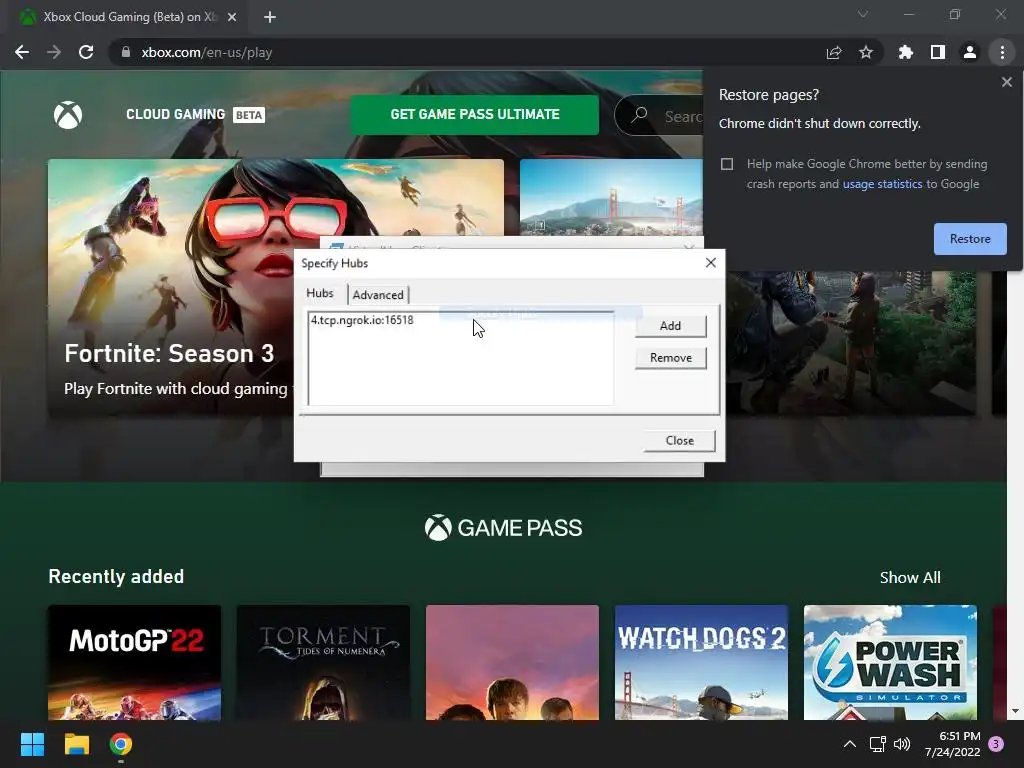Click the browser forward arrow
This screenshot has height=768, width=1024.
(x=54, y=52)
